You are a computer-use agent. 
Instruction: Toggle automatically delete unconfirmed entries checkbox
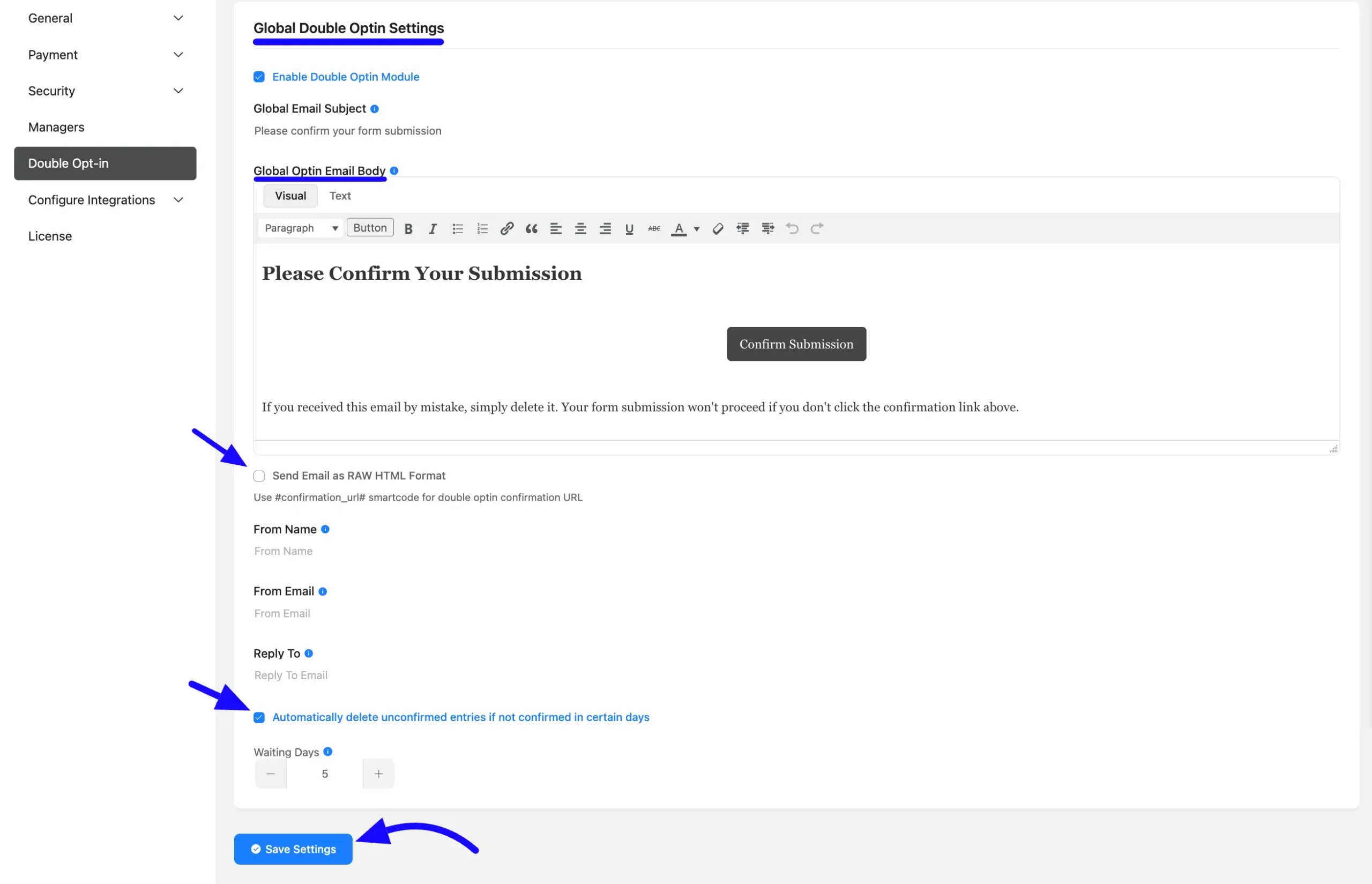click(x=259, y=717)
